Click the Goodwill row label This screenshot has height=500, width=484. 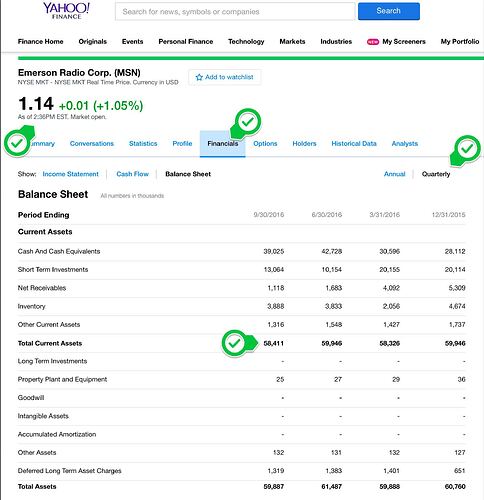pos(31,398)
